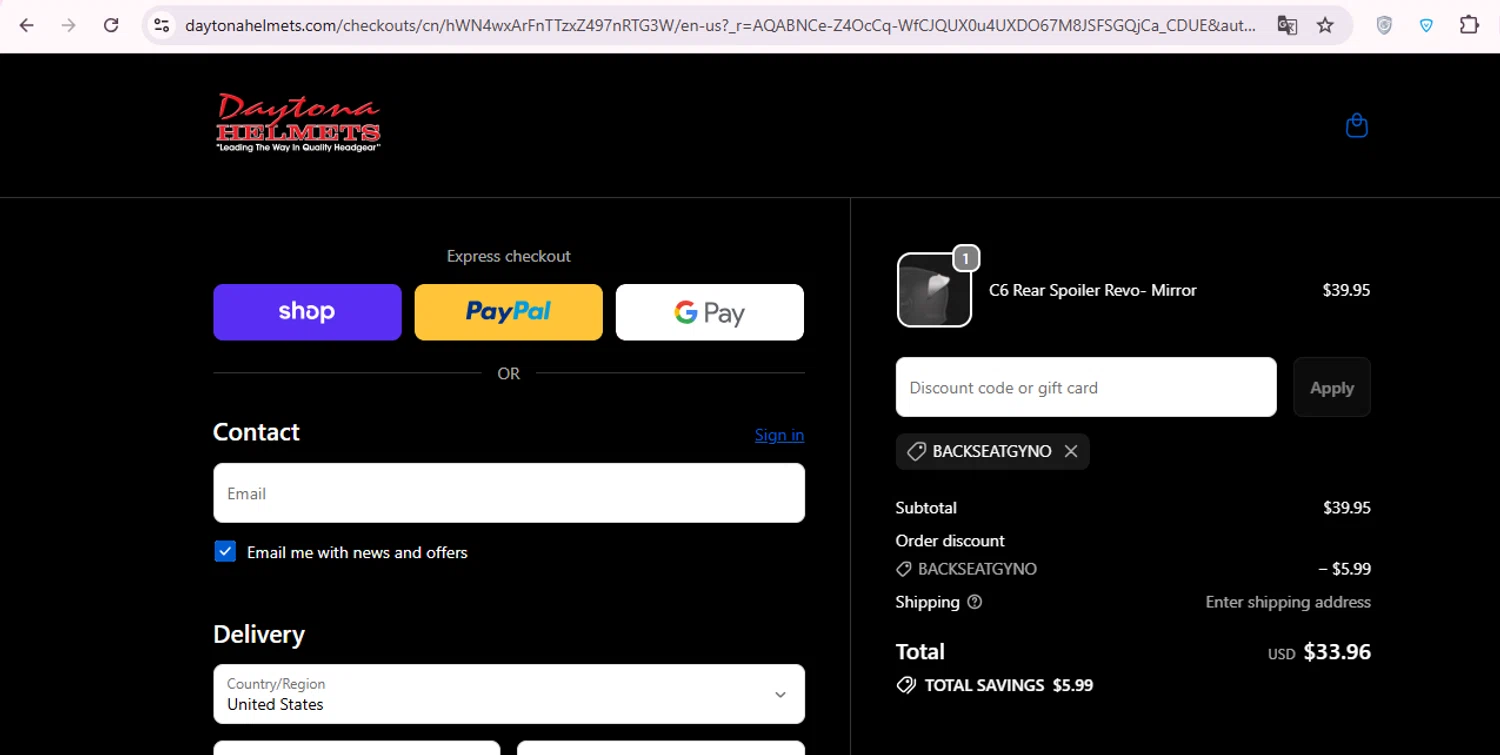This screenshot has width=1500, height=755.
Task: Click the C6 Rear Spoiler Revo- Mirror product name
Action: (x=1092, y=290)
